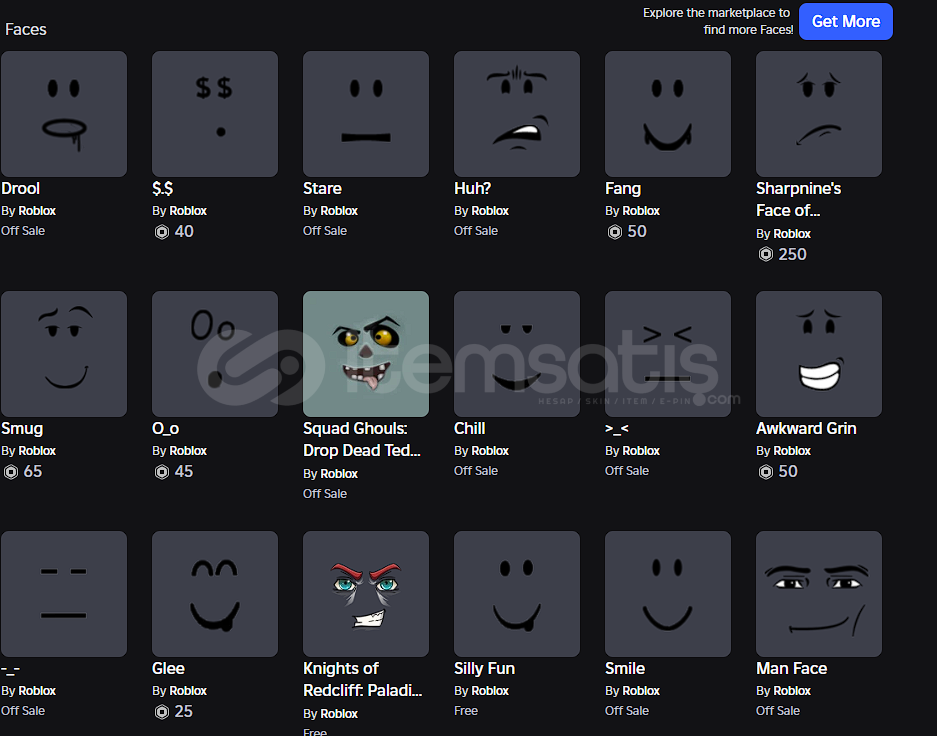This screenshot has width=937, height=736.
Task: Click the $.$ item title
Action: pos(163,189)
